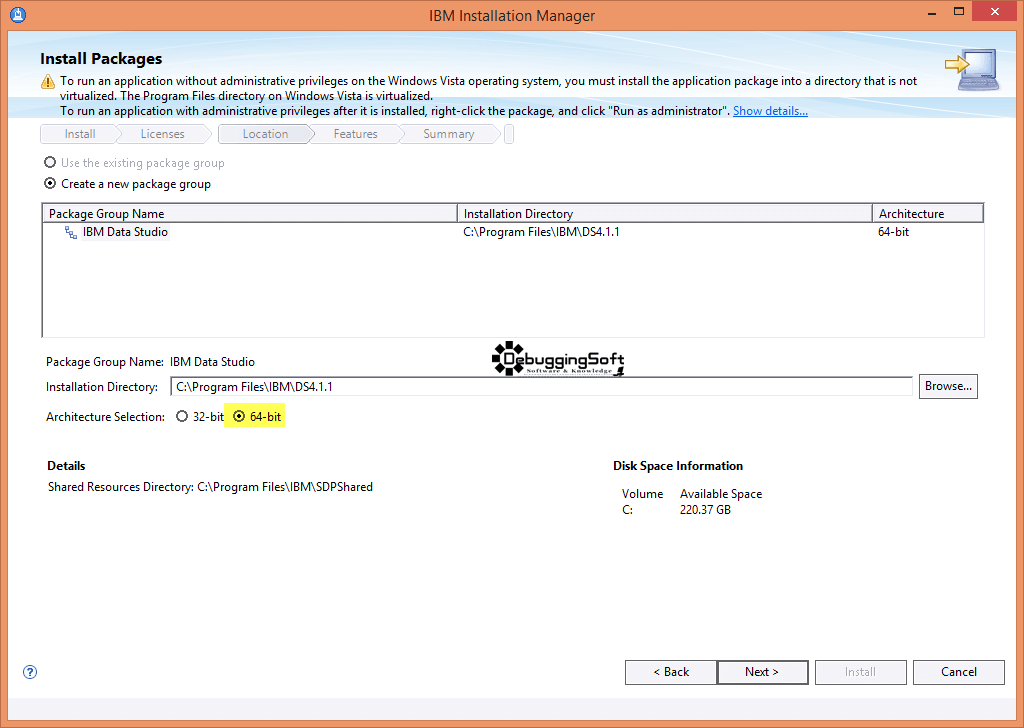The width and height of the screenshot is (1024, 728).
Task: Click the 'Installation Directory' column header
Action: pyautogui.click(x=665, y=214)
